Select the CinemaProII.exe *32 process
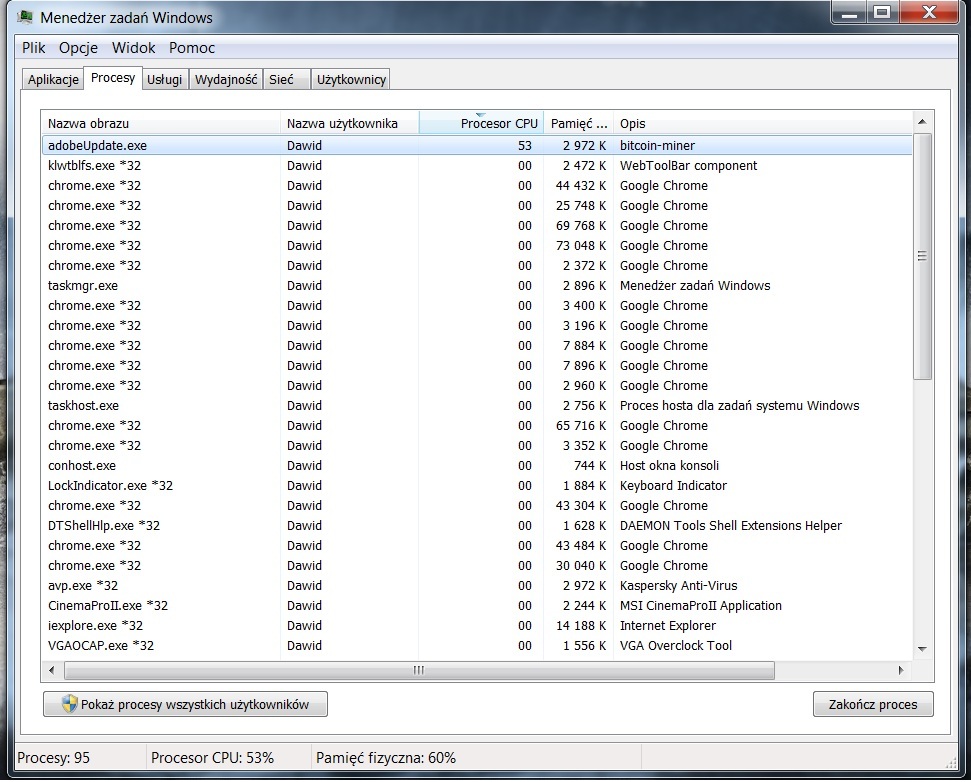This screenshot has width=971, height=782. (x=477, y=606)
